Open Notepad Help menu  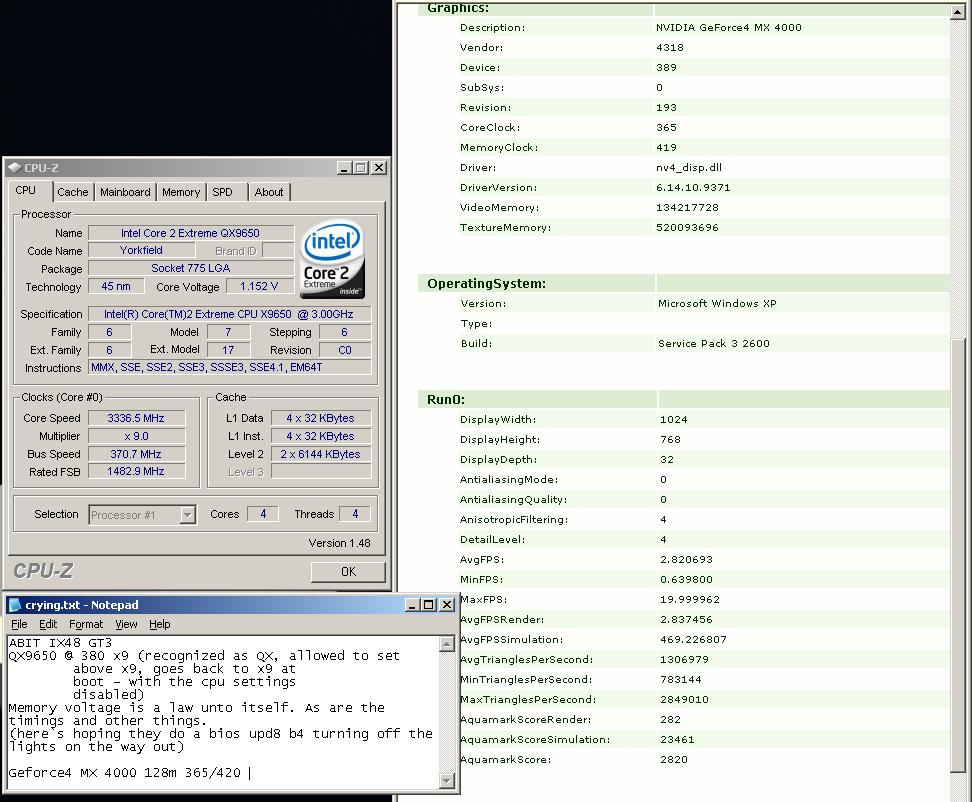160,624
